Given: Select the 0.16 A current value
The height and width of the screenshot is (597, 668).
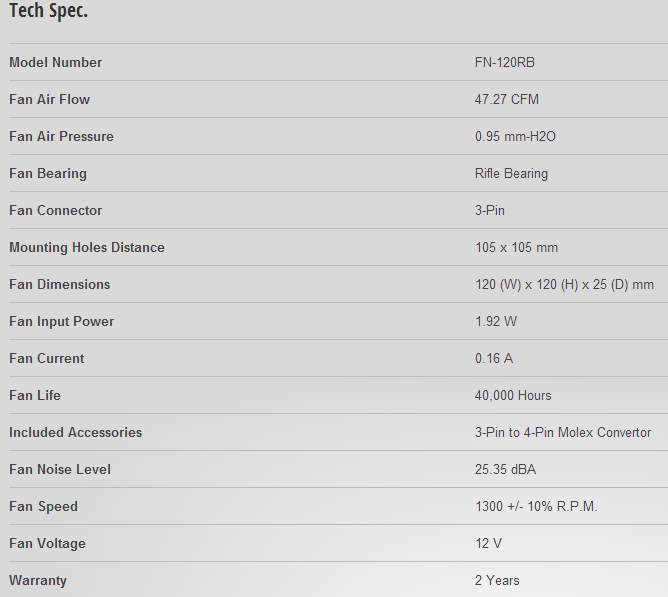Looking at the screenshot, I should [494, 358].
